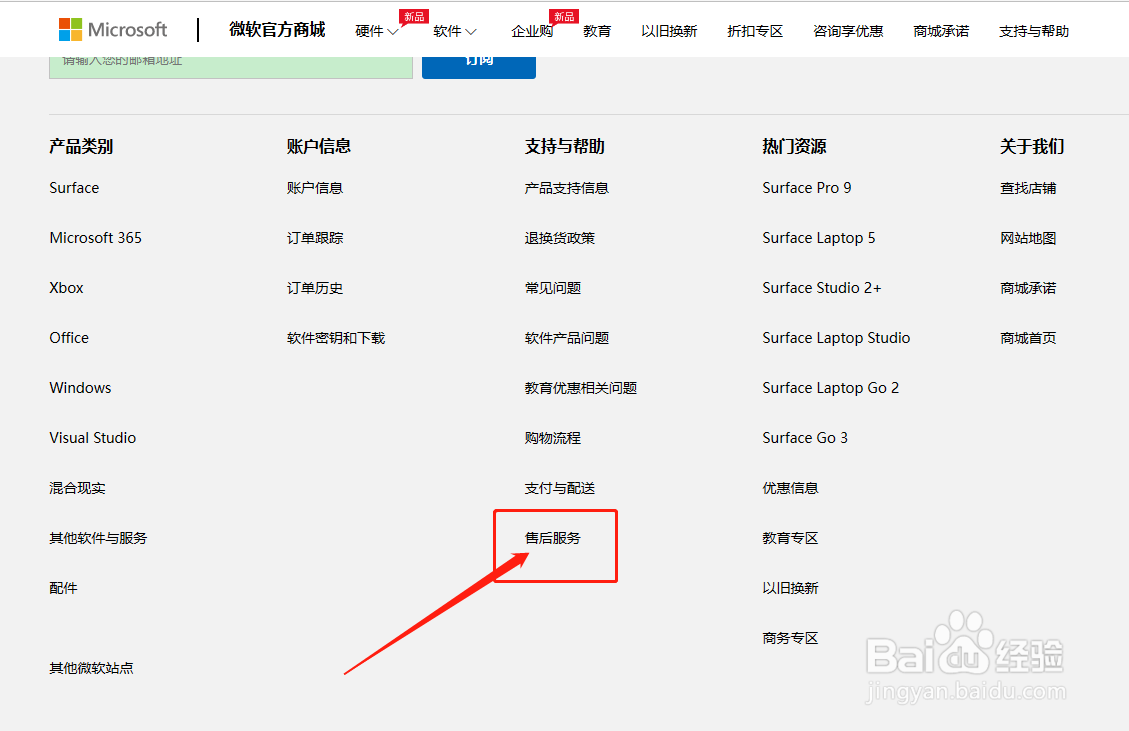Open 教育优惠相关问题 link
Screen dimensions: 1129x731
coord(580,387)
